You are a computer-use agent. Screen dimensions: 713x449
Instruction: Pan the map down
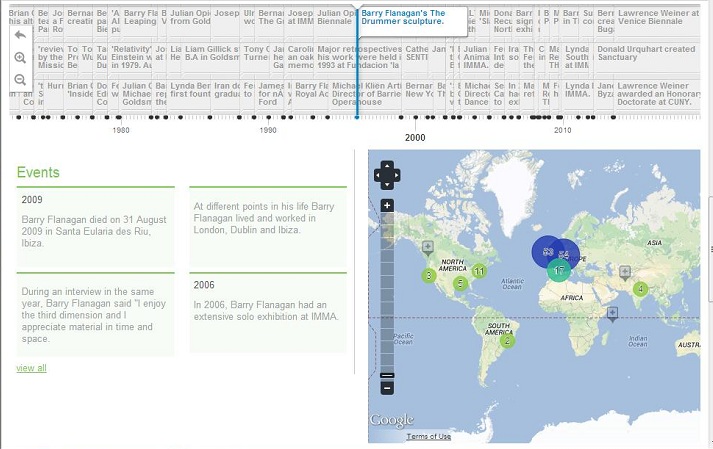[387, 184]
